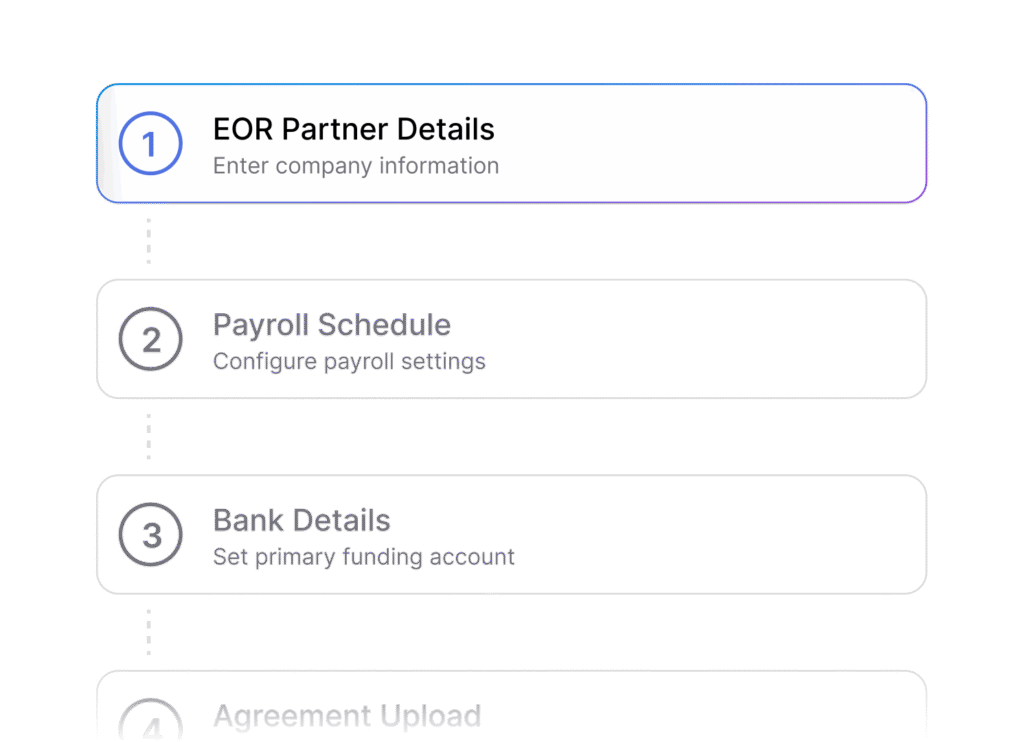Open the Bank Details step
This screenshot has width=1024, height=742.
[511, 534]
